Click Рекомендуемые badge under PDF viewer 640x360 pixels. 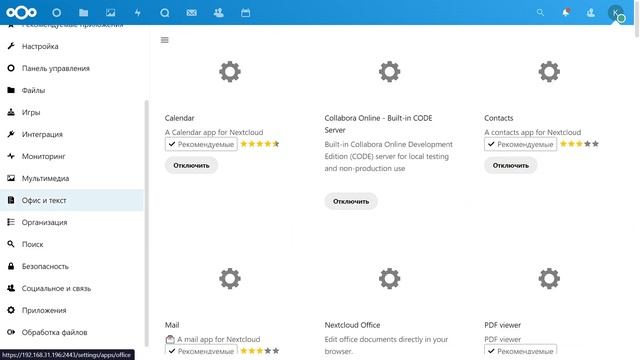pos(520,350)
